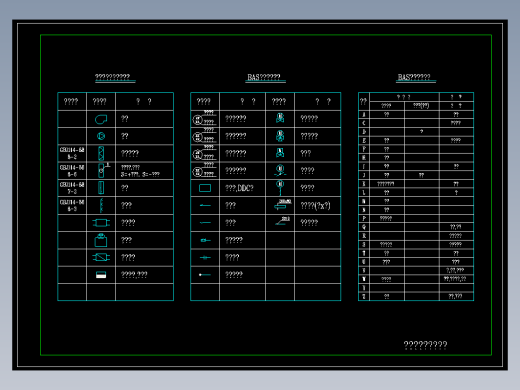The image size is (520, 390).
Task: Pick the circular fan symbol with triangle
Action: [x=101, y=136]
